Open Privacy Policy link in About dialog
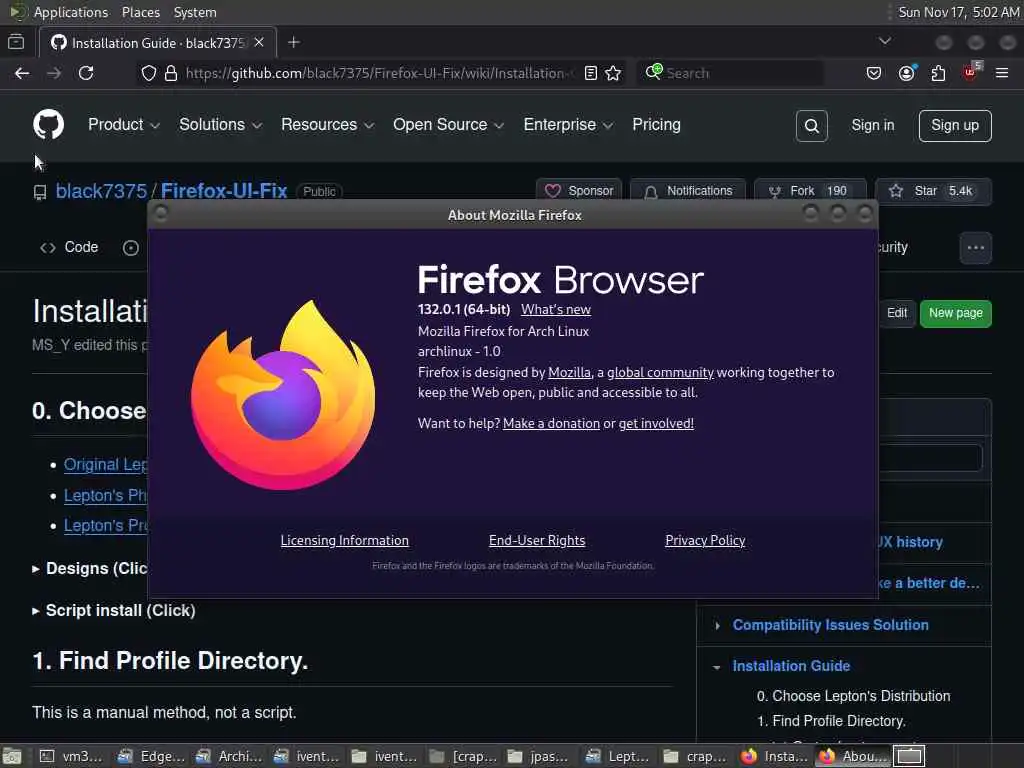 tap(705, 541)
